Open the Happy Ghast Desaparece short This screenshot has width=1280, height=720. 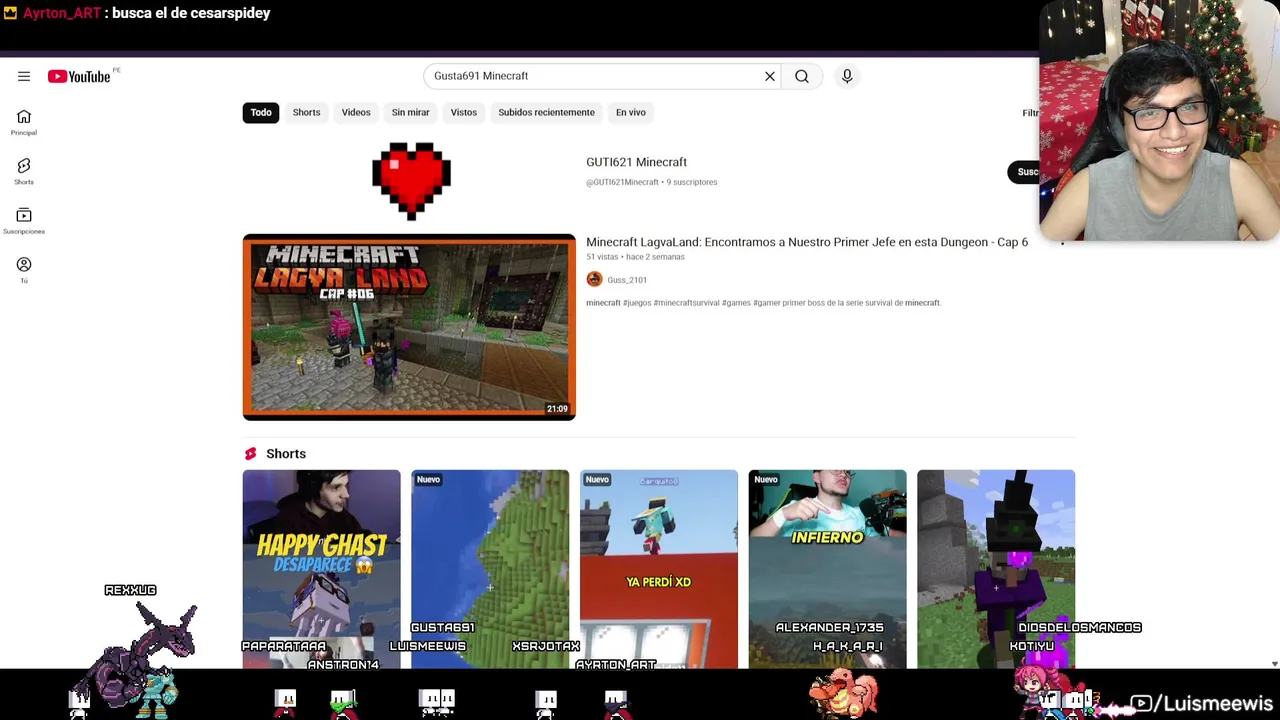pyautogui.click(x=321, y=568)
